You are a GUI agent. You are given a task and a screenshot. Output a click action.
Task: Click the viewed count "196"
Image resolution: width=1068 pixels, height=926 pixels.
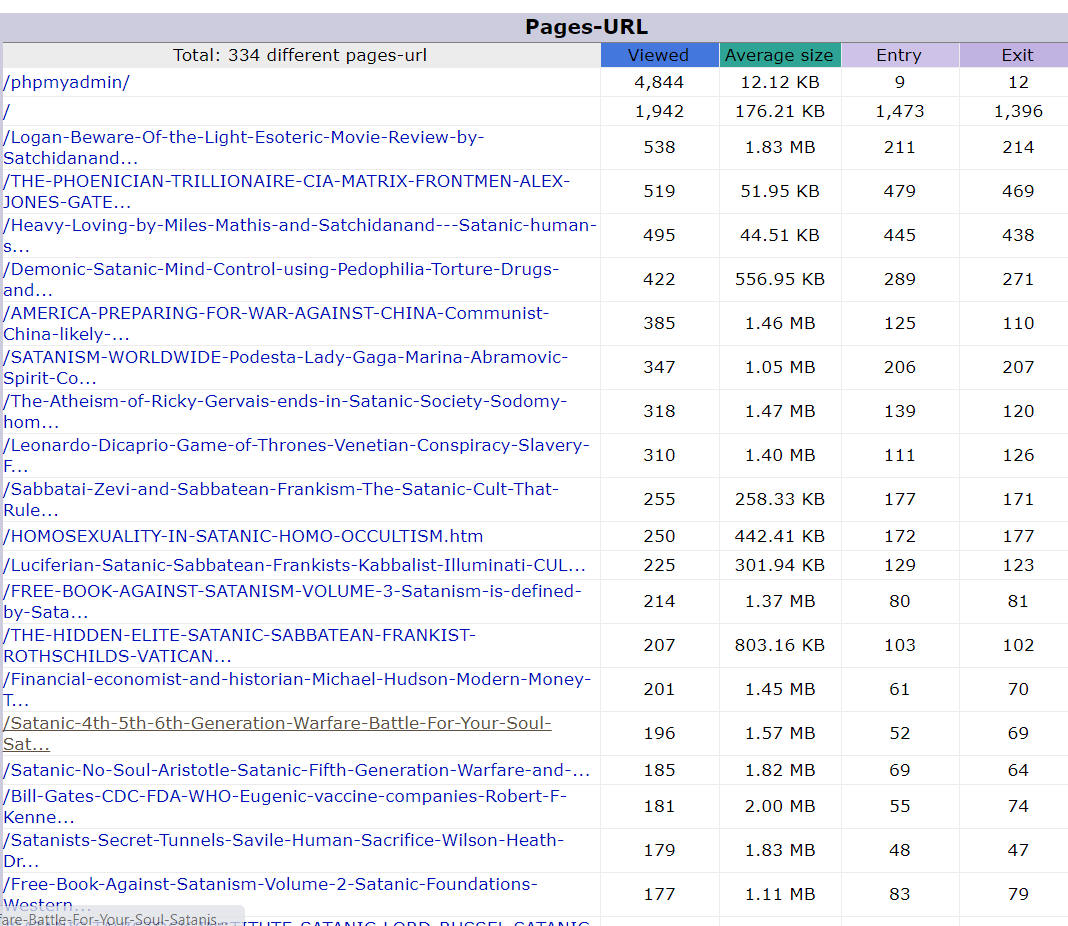(659, 733)
